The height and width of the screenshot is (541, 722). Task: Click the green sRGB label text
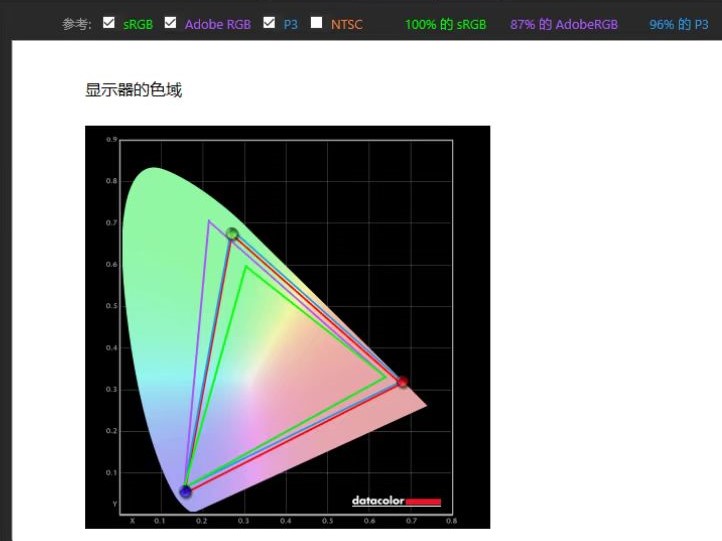tap(138, 24)
